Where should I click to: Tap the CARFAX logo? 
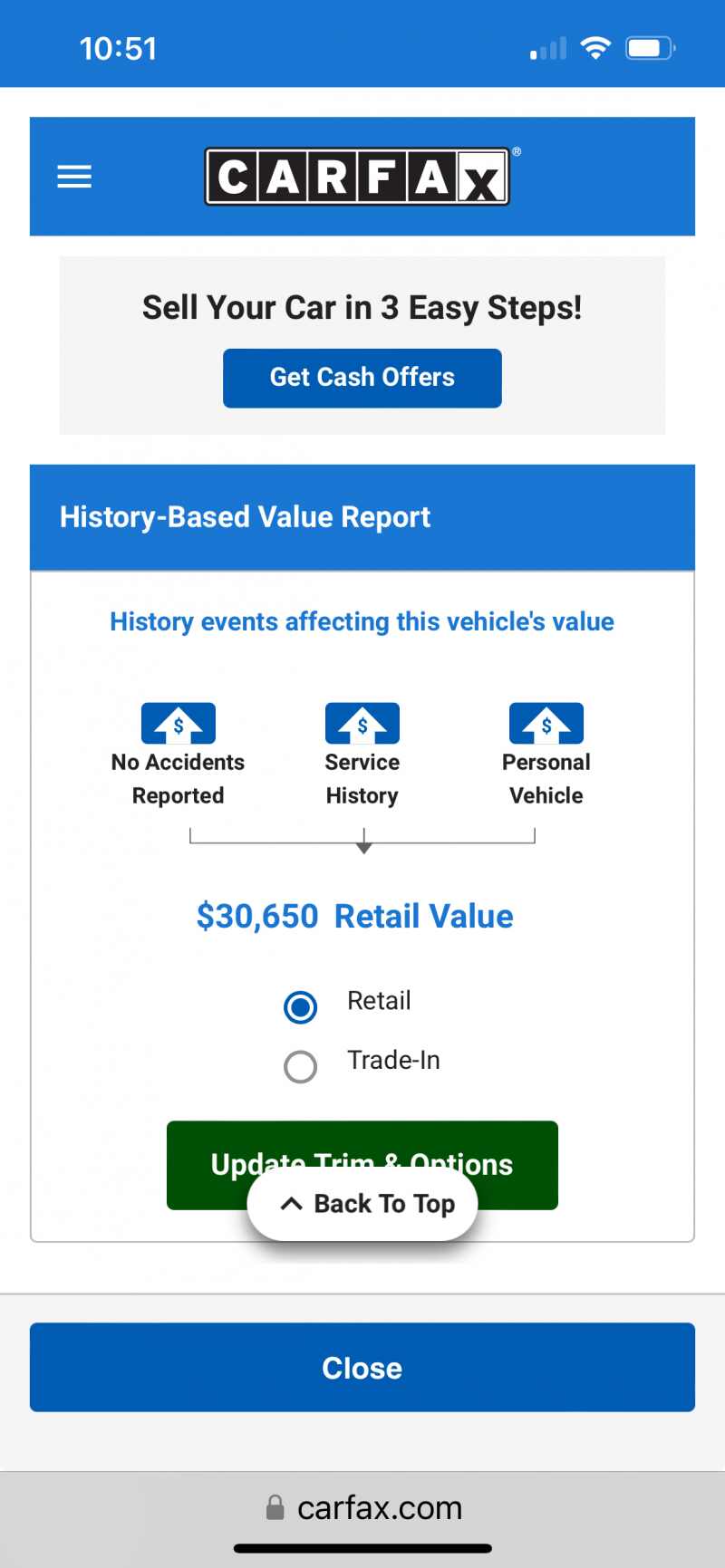tap(357, 177)
